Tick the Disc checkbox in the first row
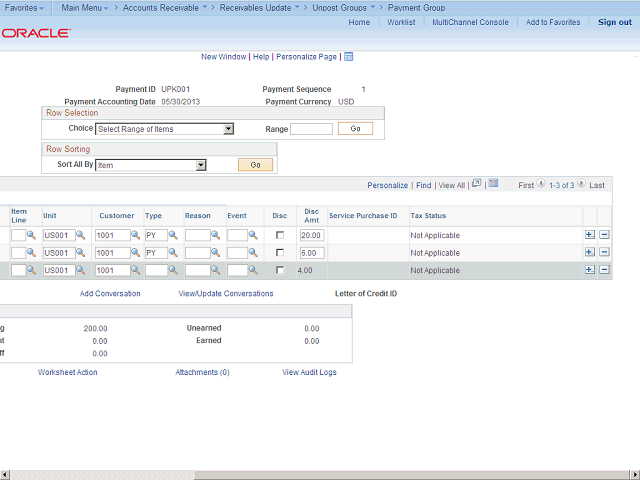This screenshot has height=480, width=640. 280,235
